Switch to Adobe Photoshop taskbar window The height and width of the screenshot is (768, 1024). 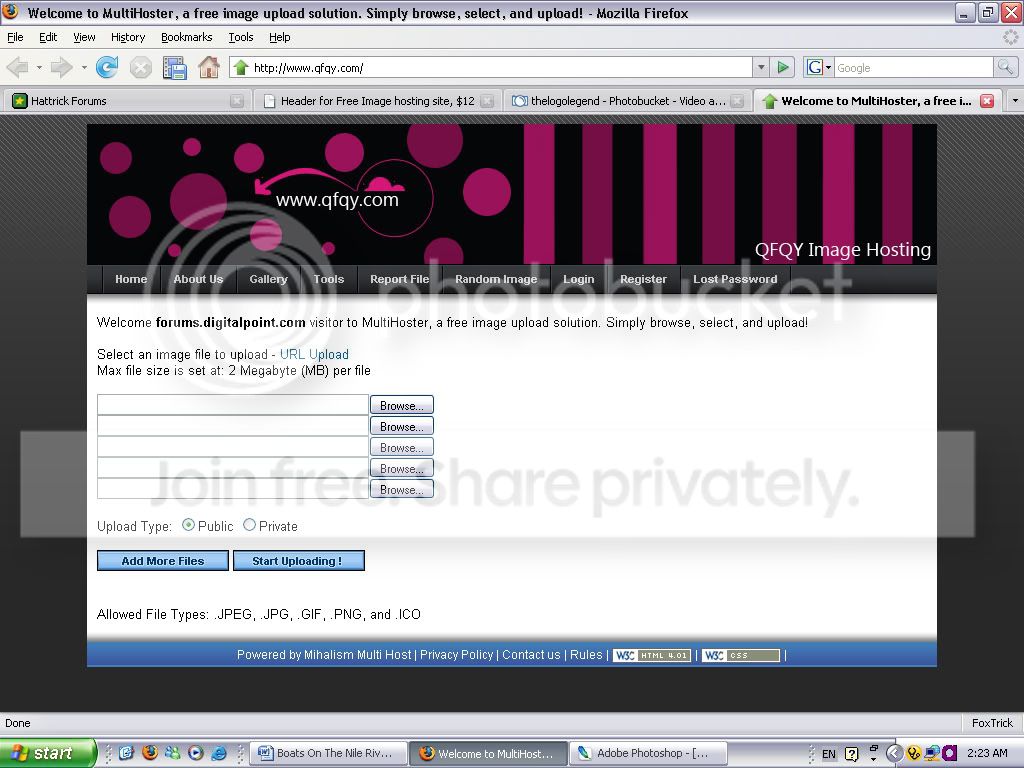point(648,753)
